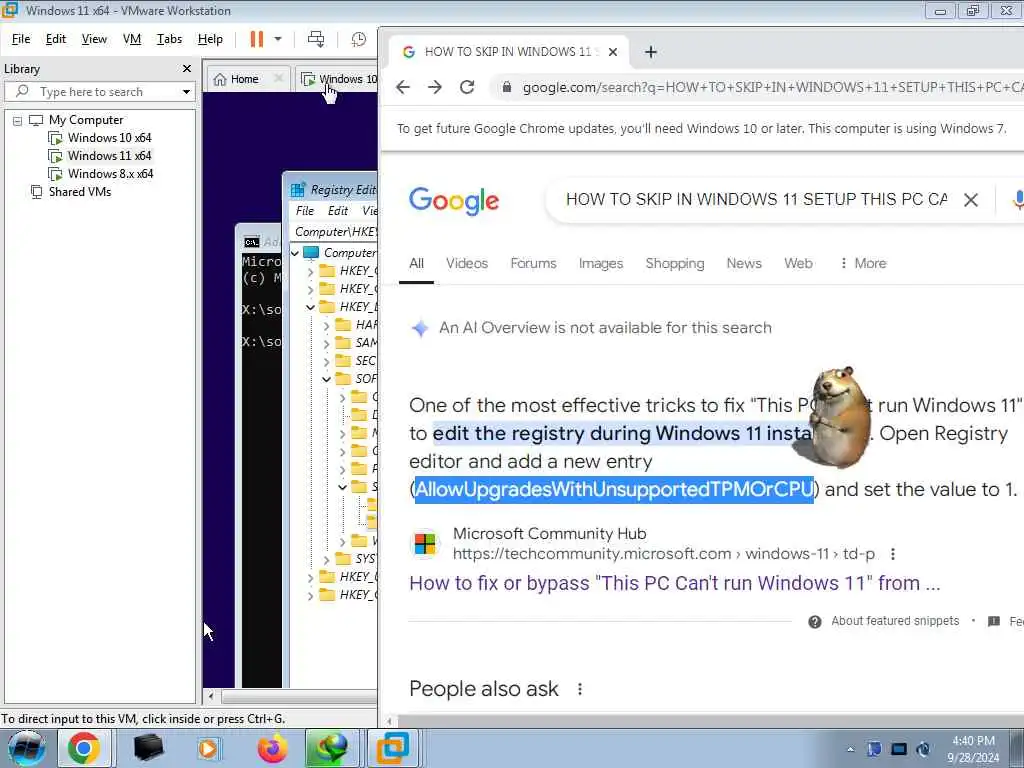
Task: Click the Windows Start orb
Action: [26, 748]
